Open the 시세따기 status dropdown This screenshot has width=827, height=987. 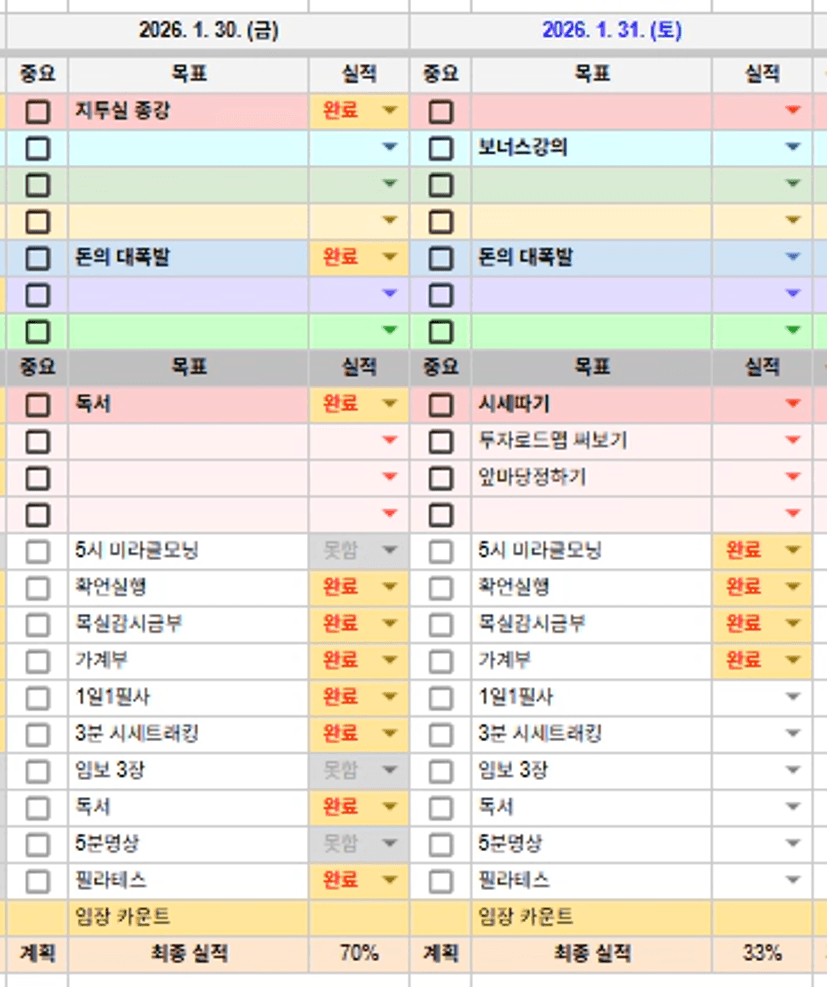793,405
